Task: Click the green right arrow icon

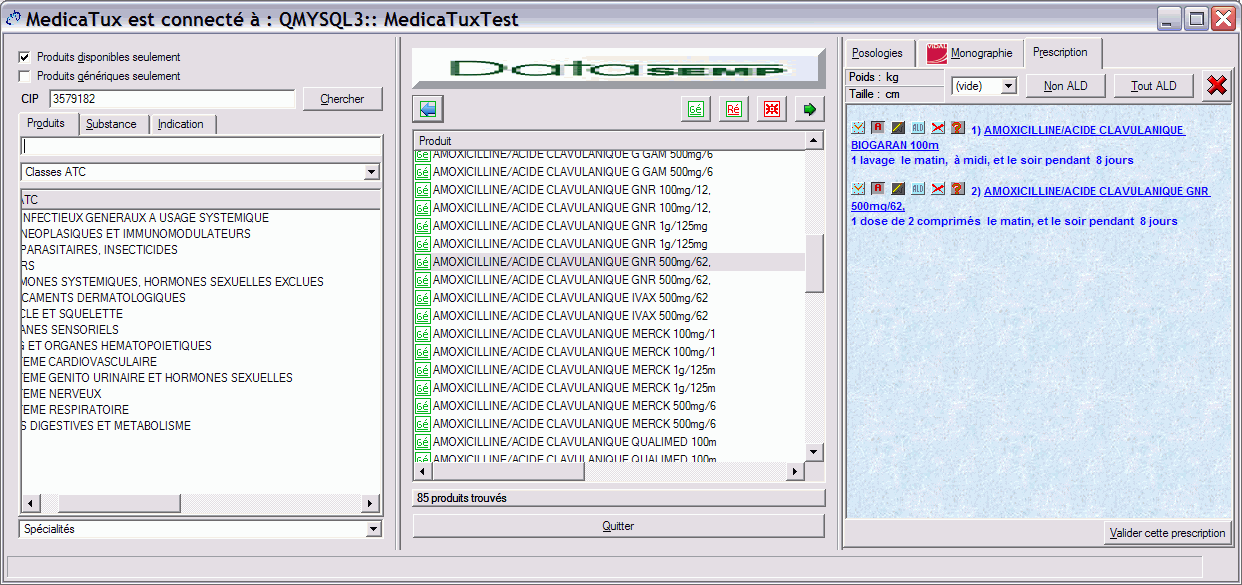Action: 809,109
